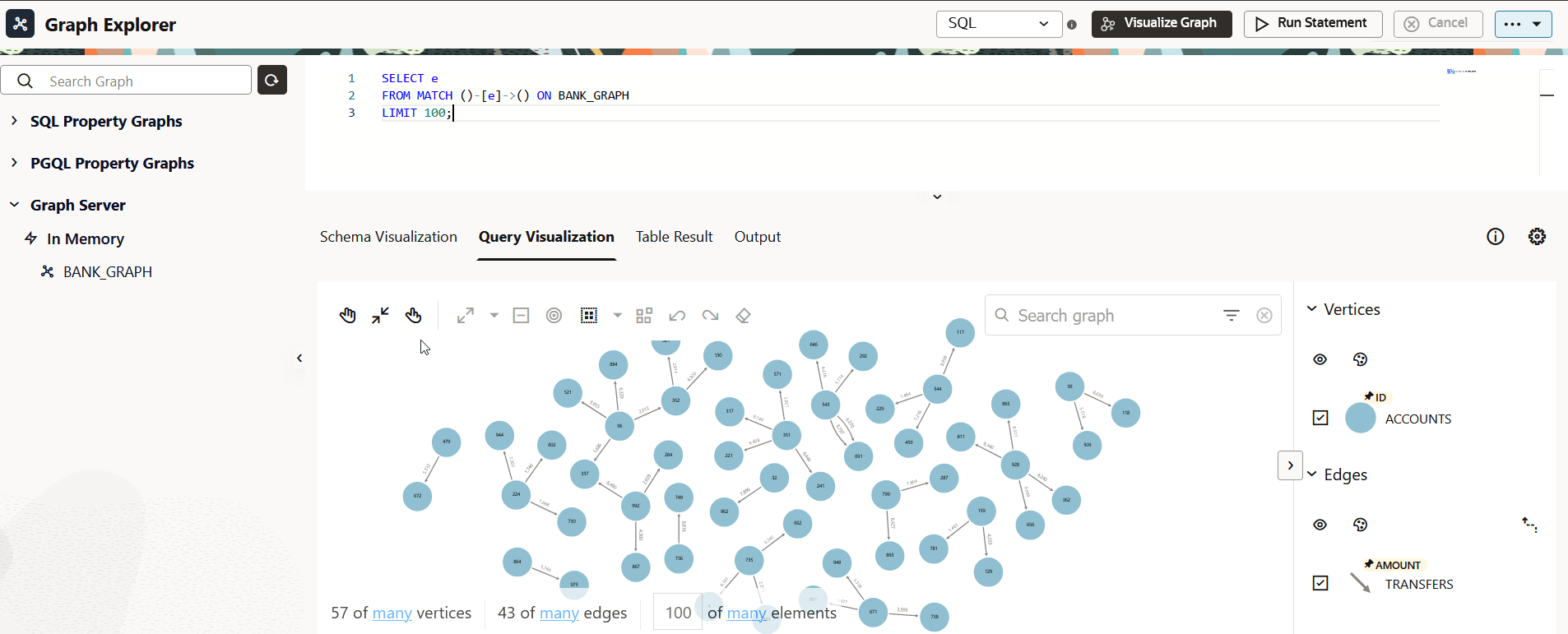Open the settings gear icon
Image resolution: width=1568 pixels, height=634 pixels.
point(1537,237)
